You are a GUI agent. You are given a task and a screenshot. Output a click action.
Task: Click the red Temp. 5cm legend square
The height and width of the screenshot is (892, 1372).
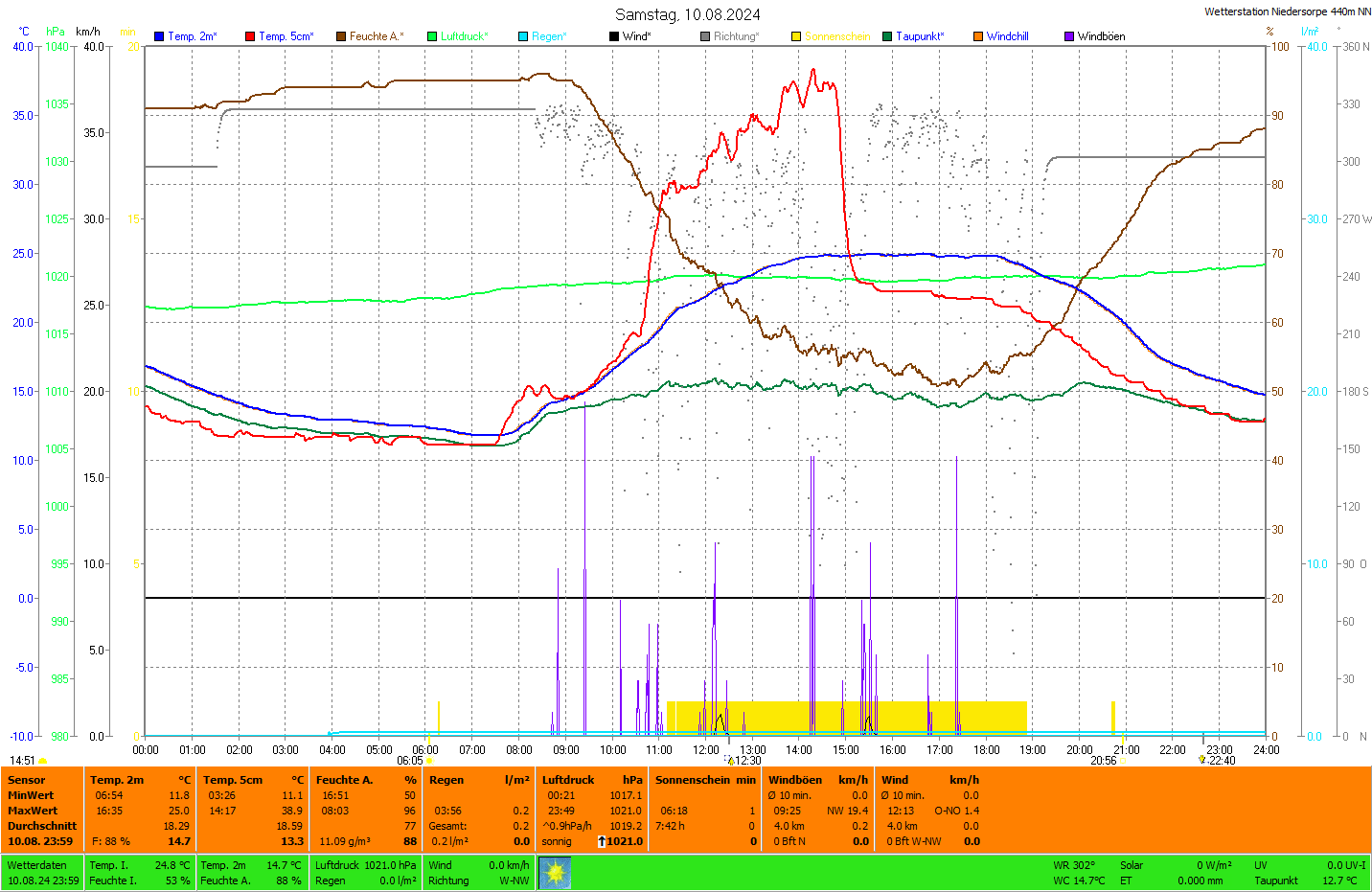pyautogui.click(x=250, y=36)
